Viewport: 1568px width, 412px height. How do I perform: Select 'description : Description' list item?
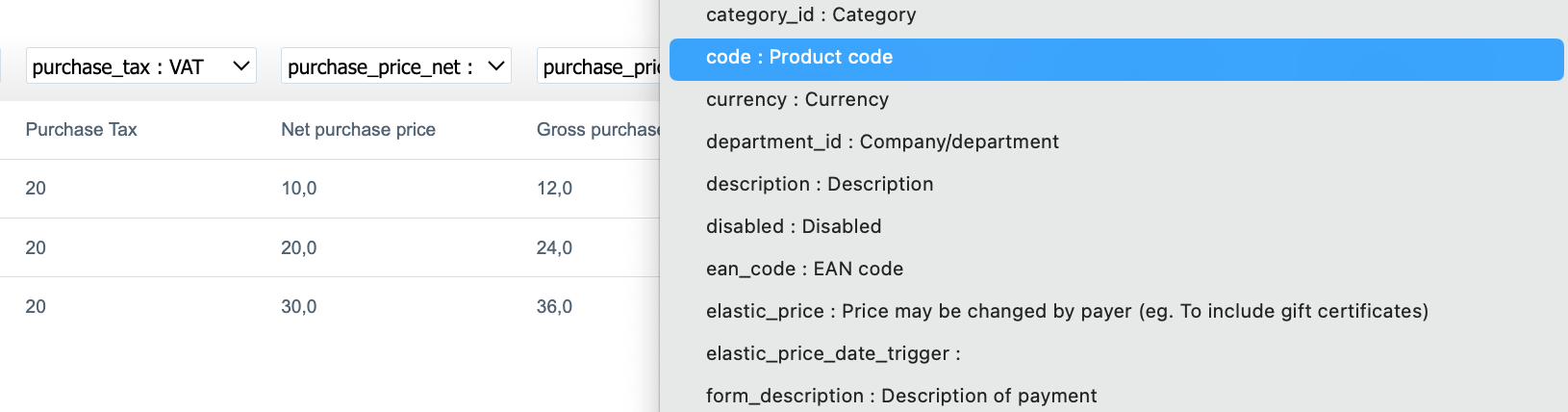point(820,184)
